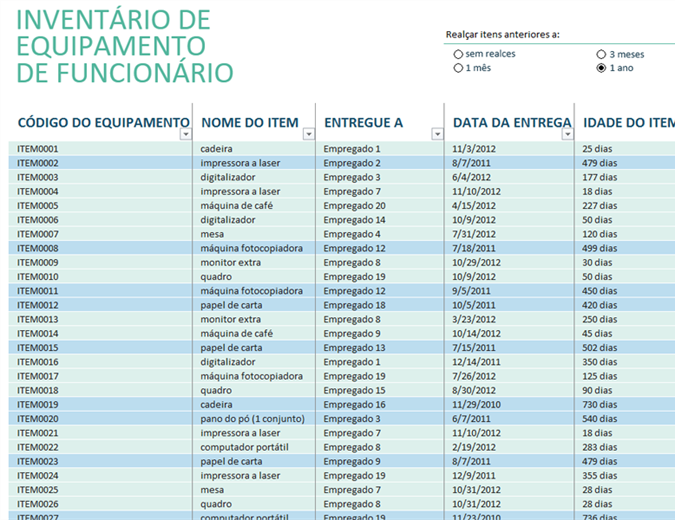Select 'Empregado 20' cell
This screenshot has height=520, width=675.
355,206
